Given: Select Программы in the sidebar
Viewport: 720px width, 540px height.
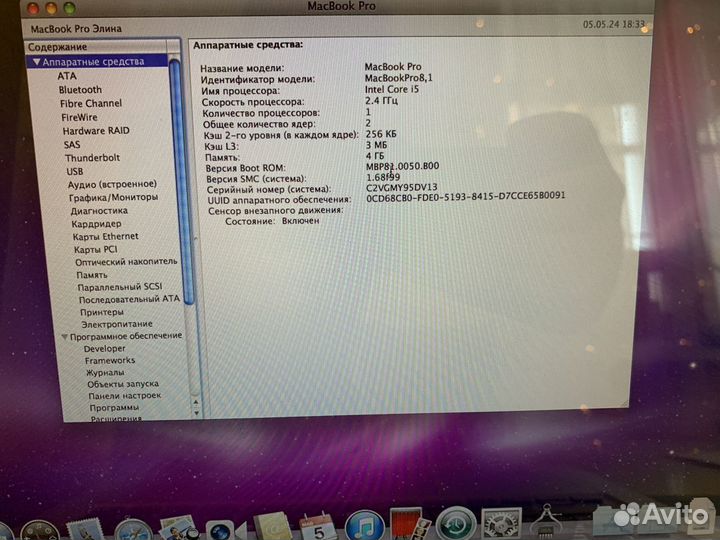Looking at the screenshot, I should [x=114, y=407].
